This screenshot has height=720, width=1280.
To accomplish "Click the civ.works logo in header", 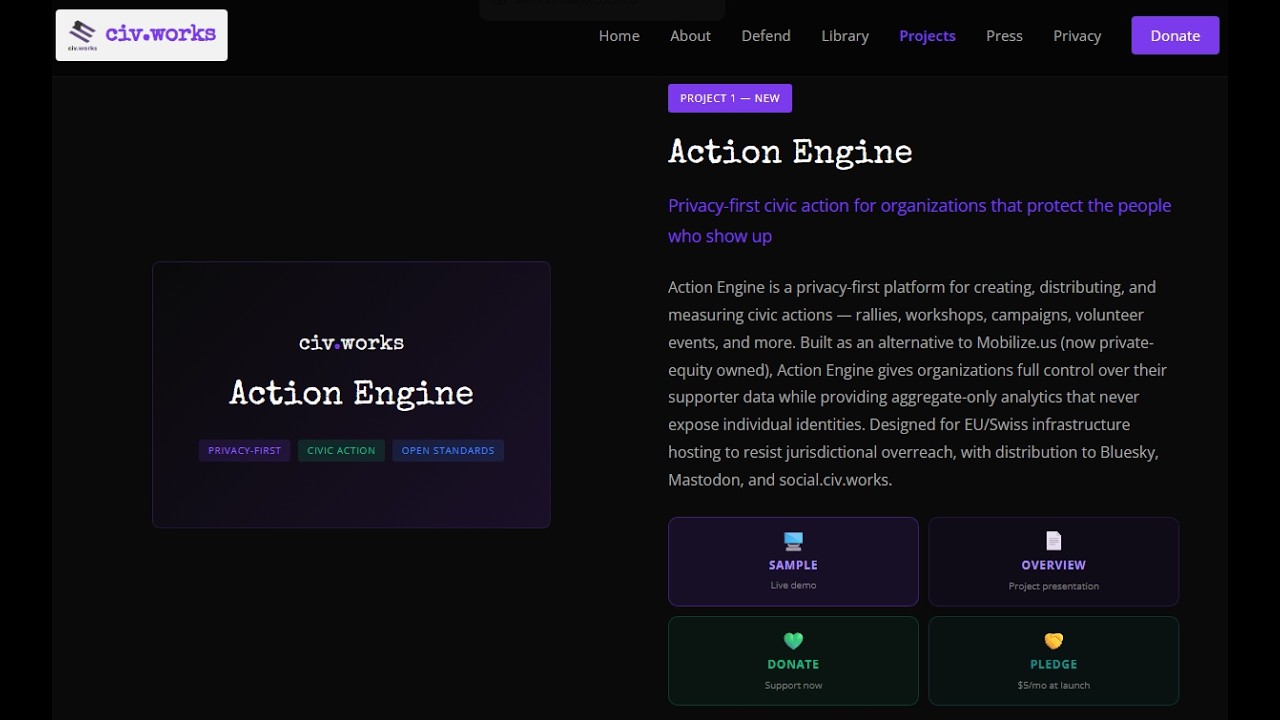I will [x=141, y=35].
